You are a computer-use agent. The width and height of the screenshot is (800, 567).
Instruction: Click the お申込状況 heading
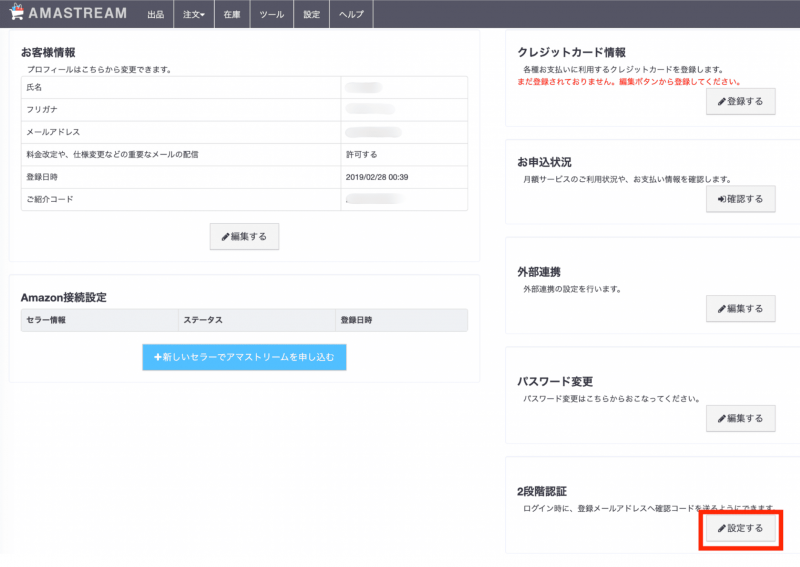point(544,162)
